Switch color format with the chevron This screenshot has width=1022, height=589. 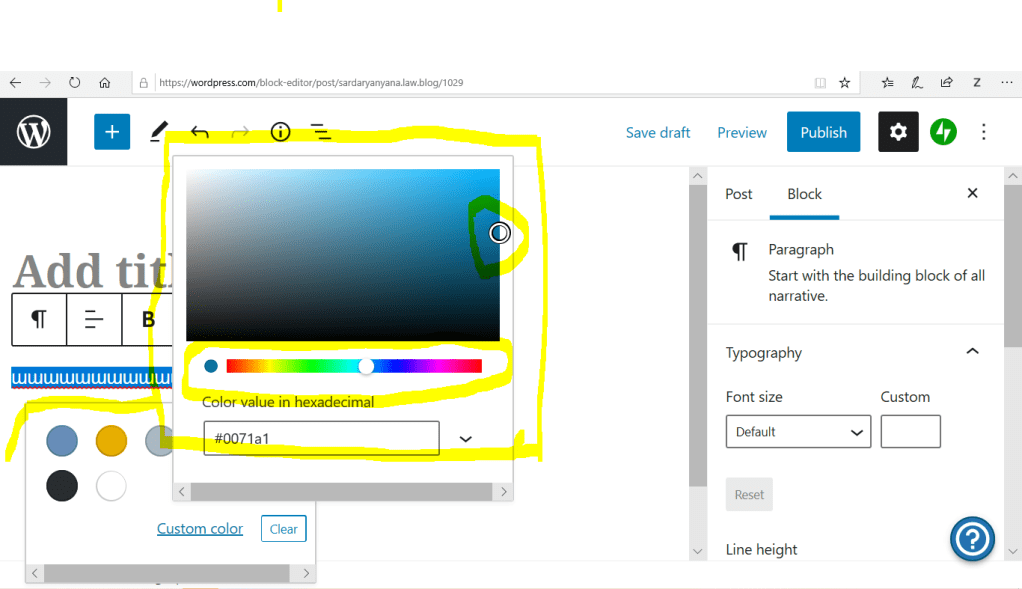point(465,439)
